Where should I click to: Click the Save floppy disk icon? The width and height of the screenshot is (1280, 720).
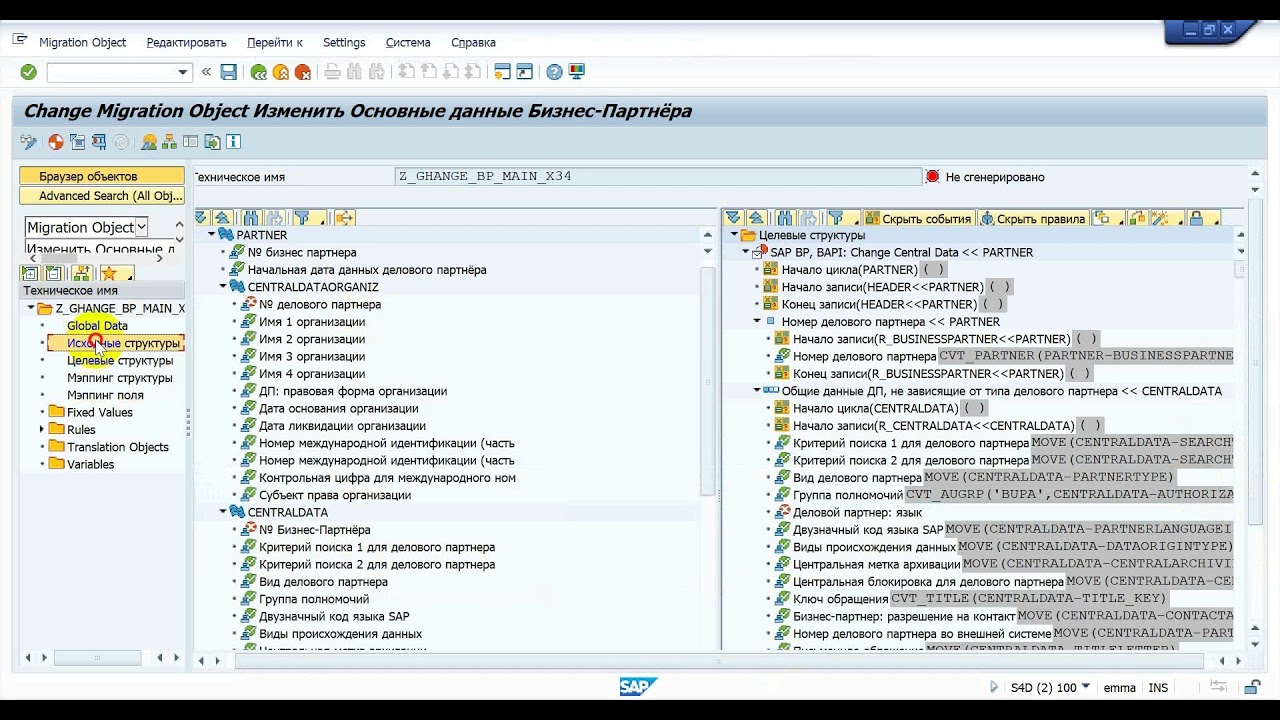coord(229,72)
